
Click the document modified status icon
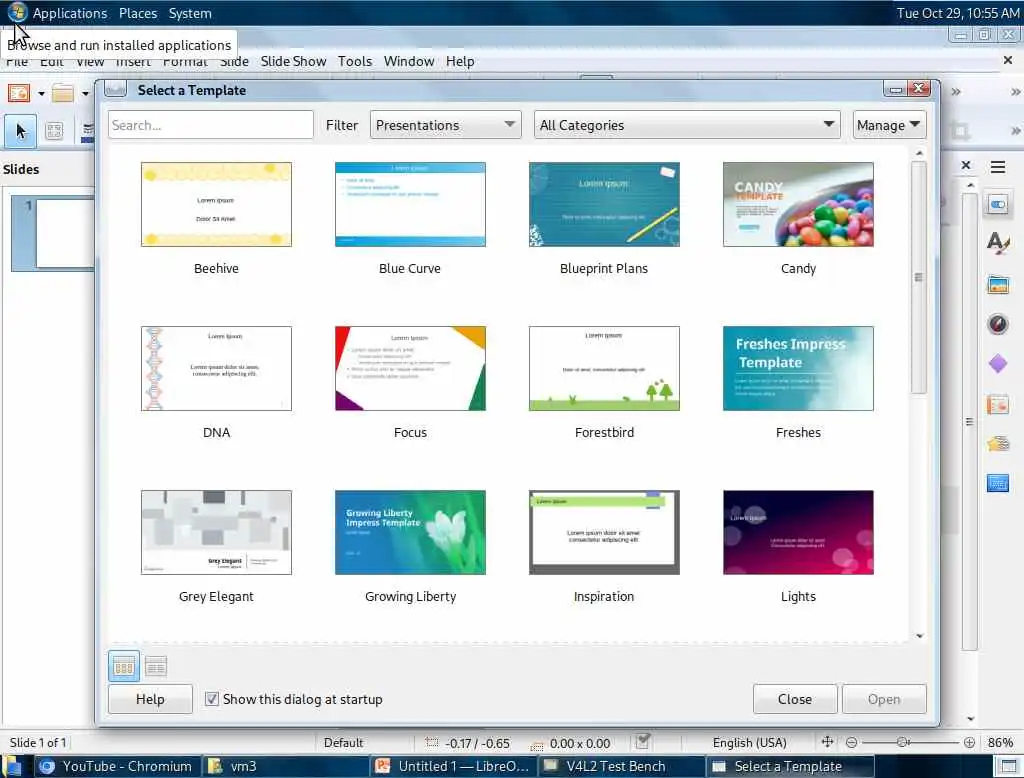pos(643,741)
